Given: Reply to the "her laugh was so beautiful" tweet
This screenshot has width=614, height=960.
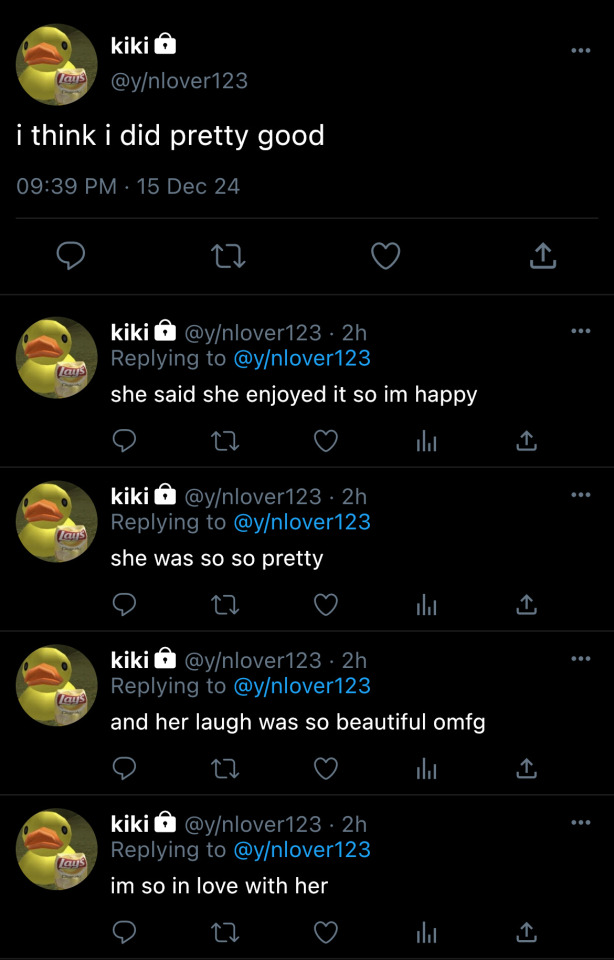Looking at the screenshot, I should point(124,768).
